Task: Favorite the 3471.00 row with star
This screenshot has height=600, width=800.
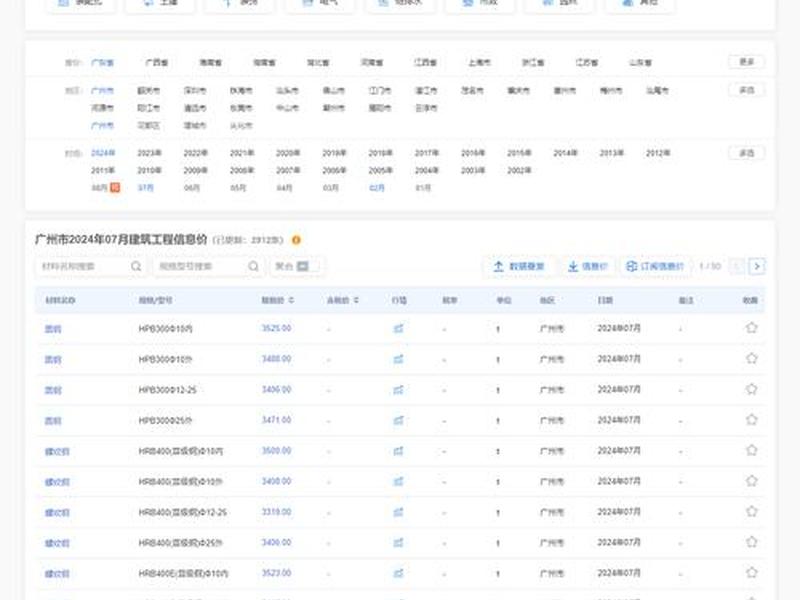Action: coord(751,419)
